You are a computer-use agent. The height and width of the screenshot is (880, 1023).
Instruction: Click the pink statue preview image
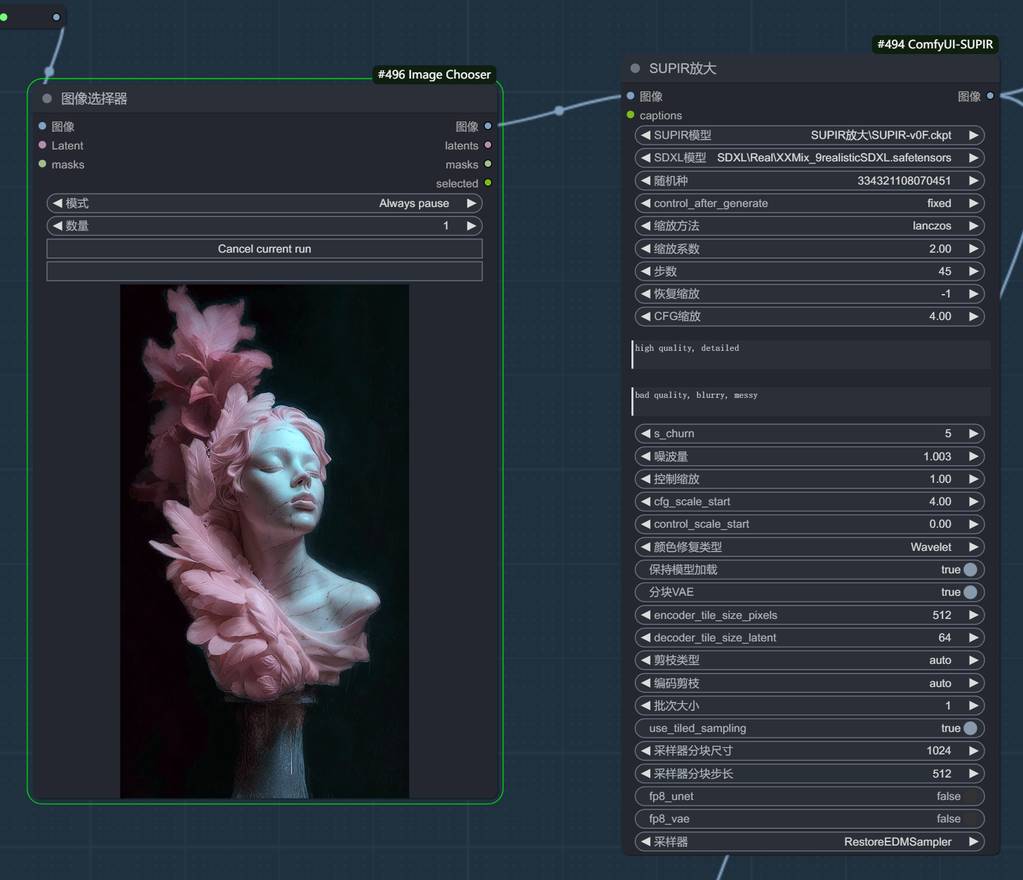point(264,541)
